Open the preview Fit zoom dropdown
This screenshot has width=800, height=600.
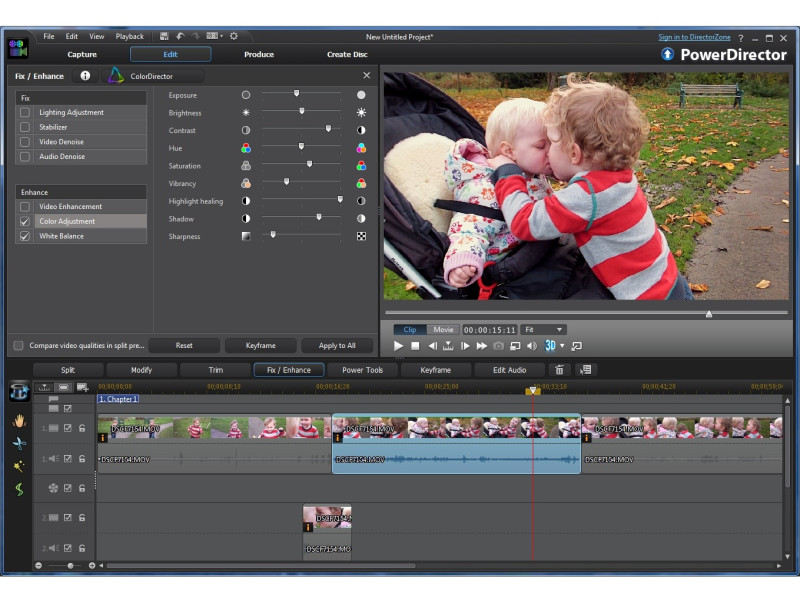(x=543, y=330)
